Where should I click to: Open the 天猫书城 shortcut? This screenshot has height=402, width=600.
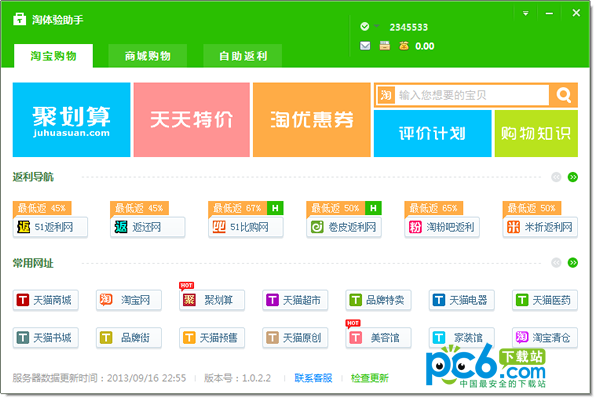tap(46, 338)
